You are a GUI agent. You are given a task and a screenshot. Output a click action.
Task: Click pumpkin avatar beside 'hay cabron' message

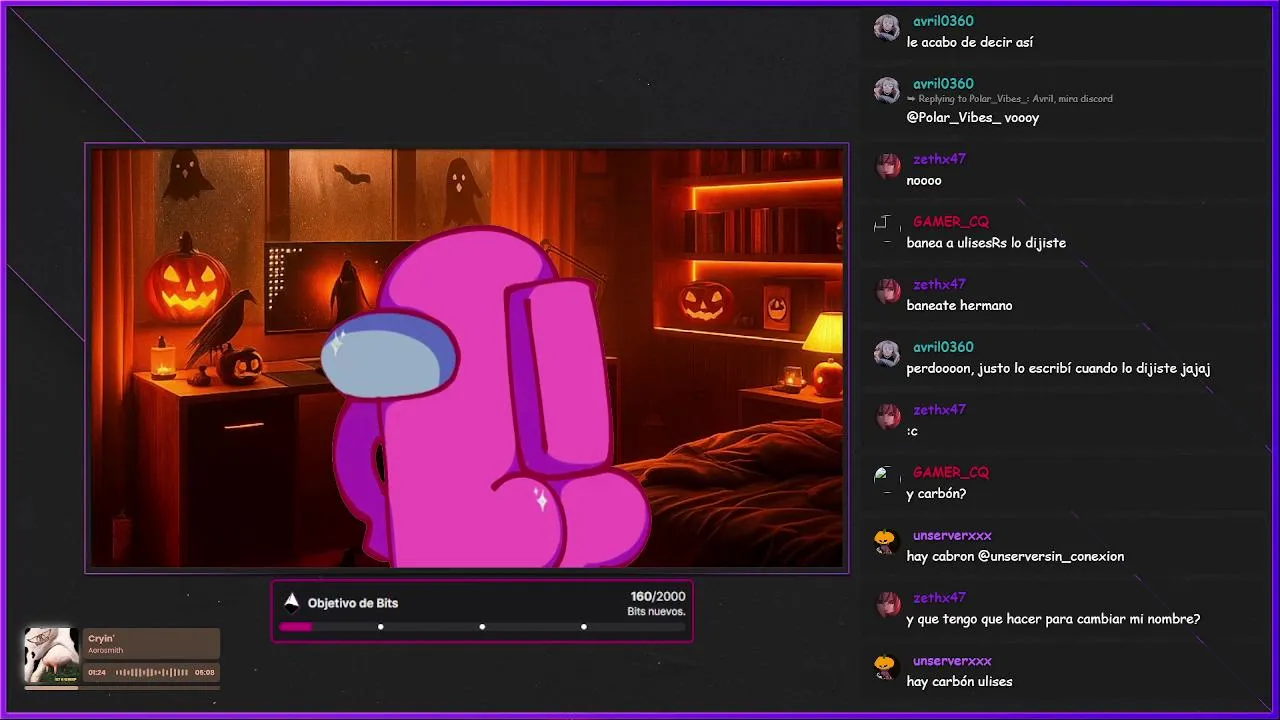click(886, 542)
